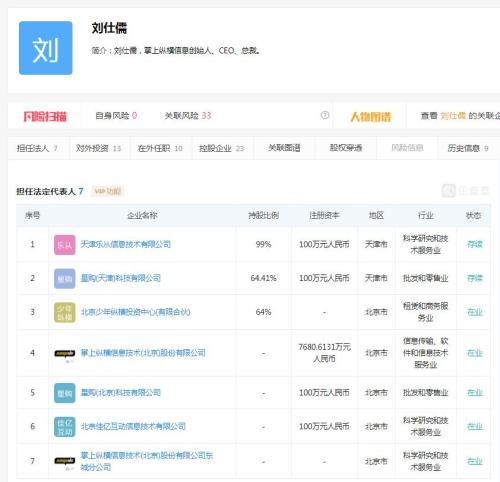Click the teal 佳亿互动 company logo
Screen dimensions: 500x482
[65, 427]
